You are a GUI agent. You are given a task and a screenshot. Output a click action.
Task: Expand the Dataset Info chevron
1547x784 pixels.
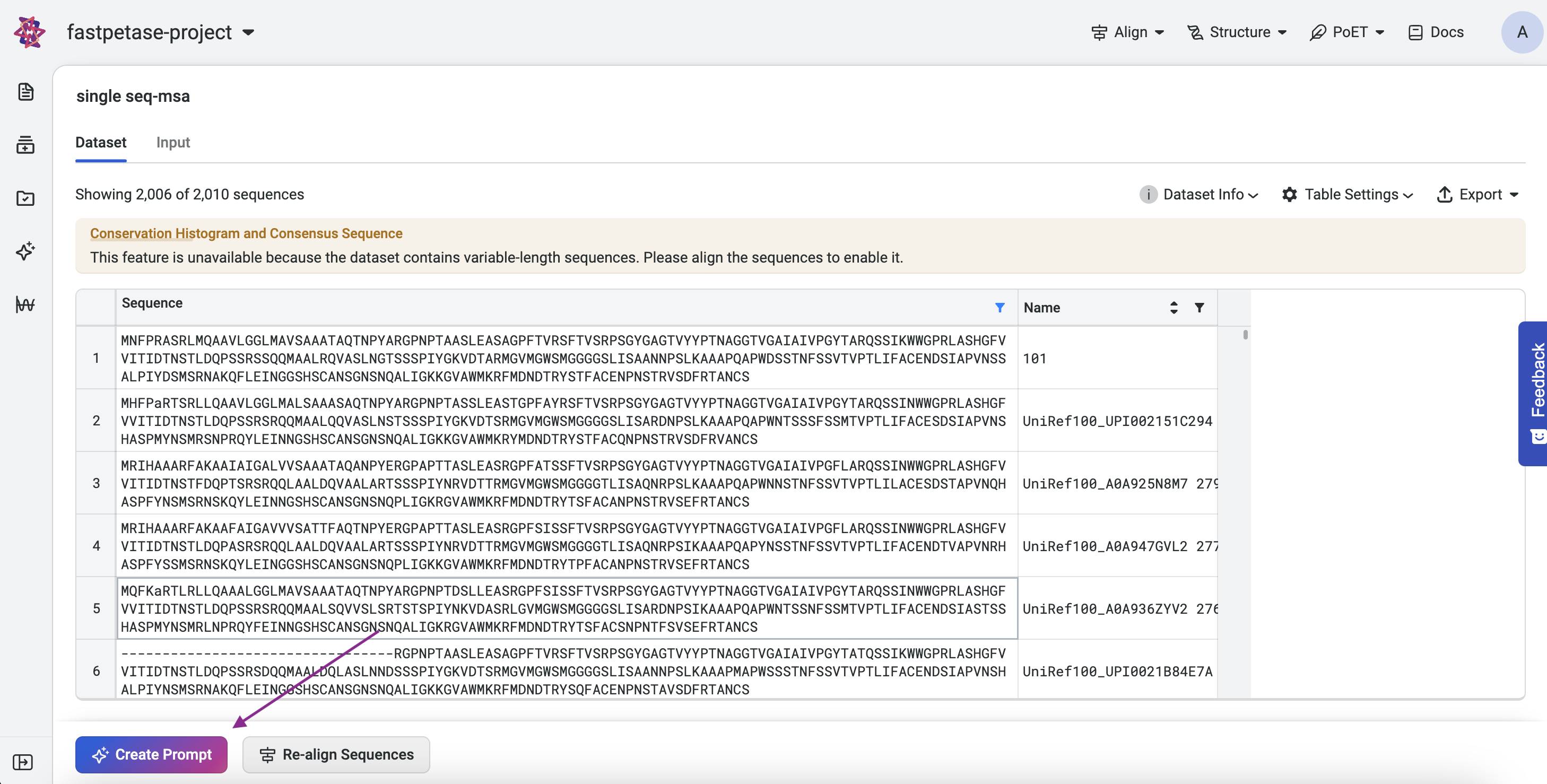point(1253,195)
